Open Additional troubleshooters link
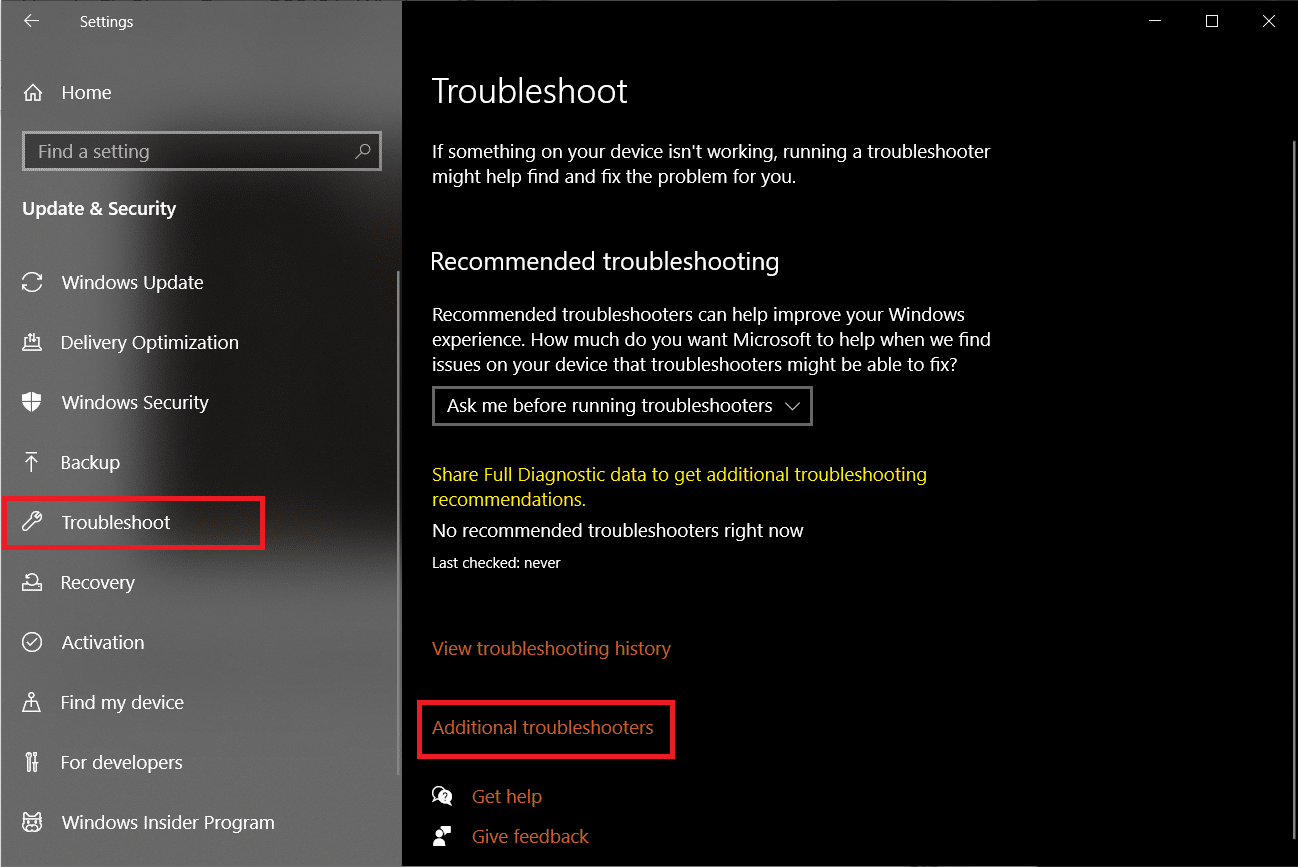The image size is (1298, 867). pos(543,728)
